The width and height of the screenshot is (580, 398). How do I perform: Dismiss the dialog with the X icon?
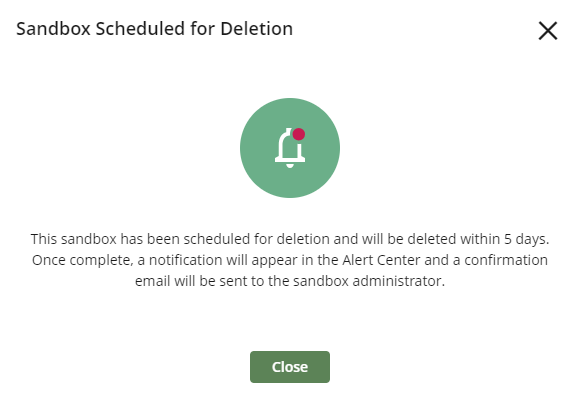click(548, 30)
